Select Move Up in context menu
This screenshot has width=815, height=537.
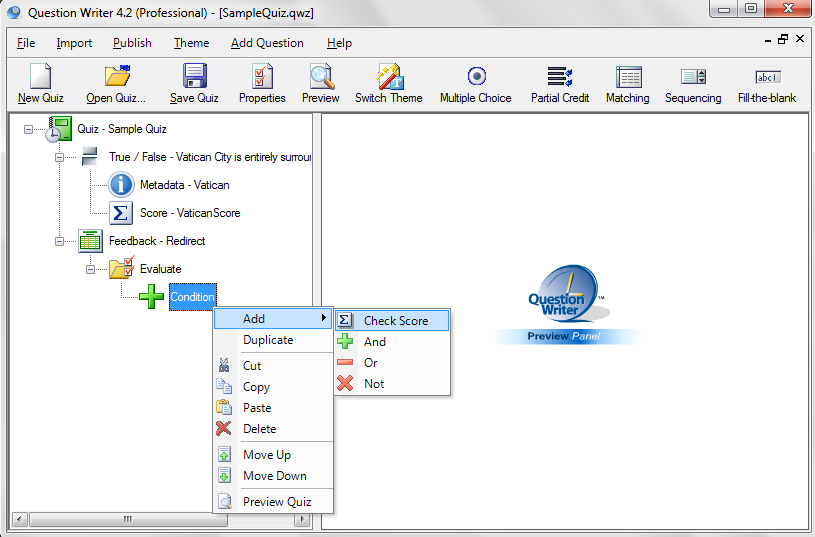pyautogui.click(x=273, y=455)
